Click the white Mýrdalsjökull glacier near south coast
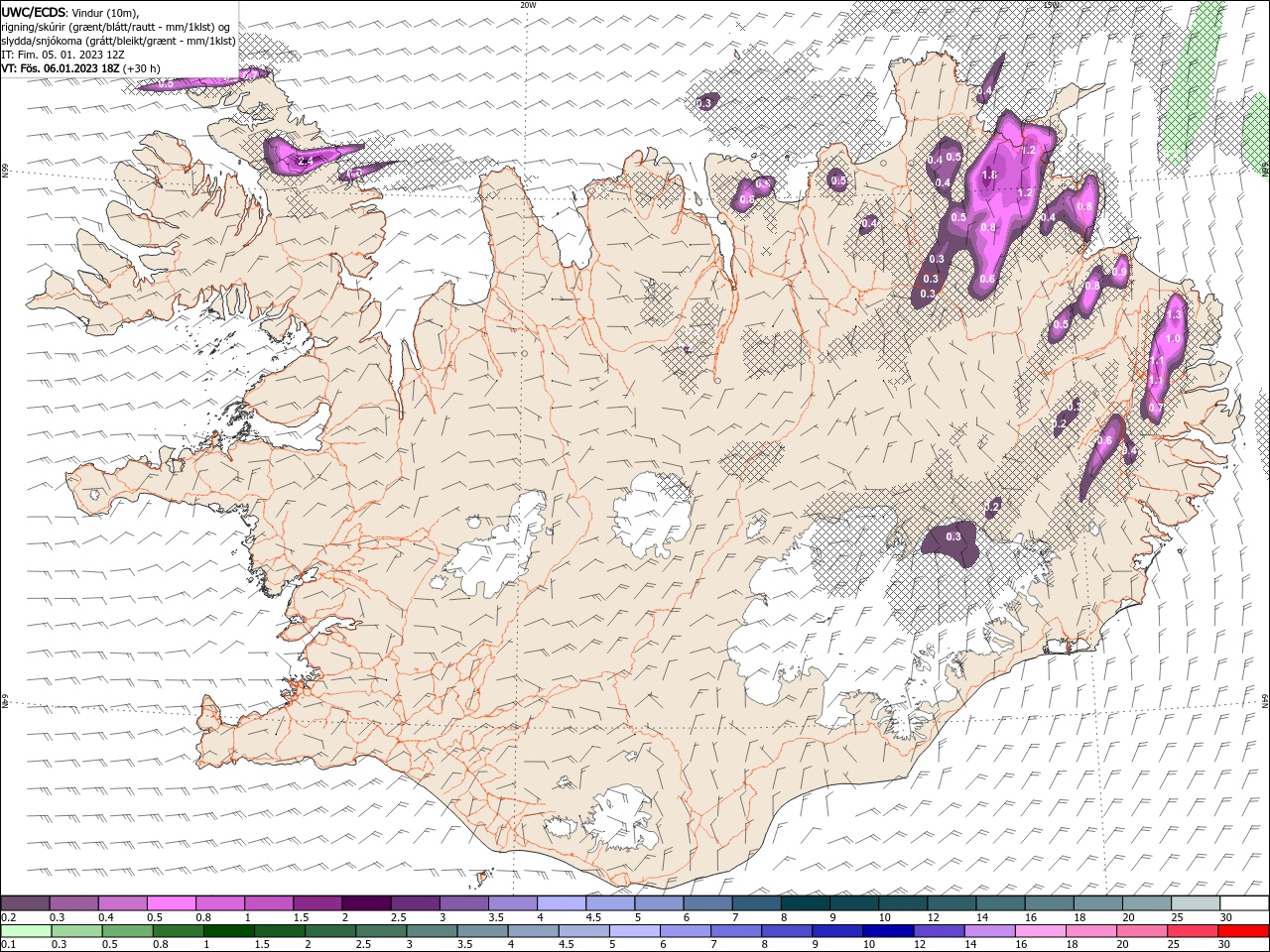This screenshot has width=1270, height=952. 620,816
